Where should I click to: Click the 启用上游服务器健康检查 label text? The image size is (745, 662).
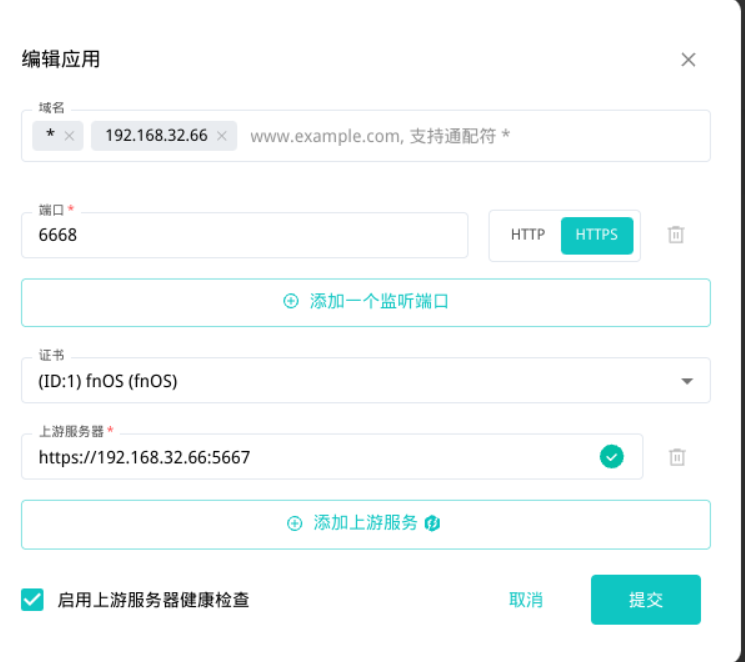point(153,600)
